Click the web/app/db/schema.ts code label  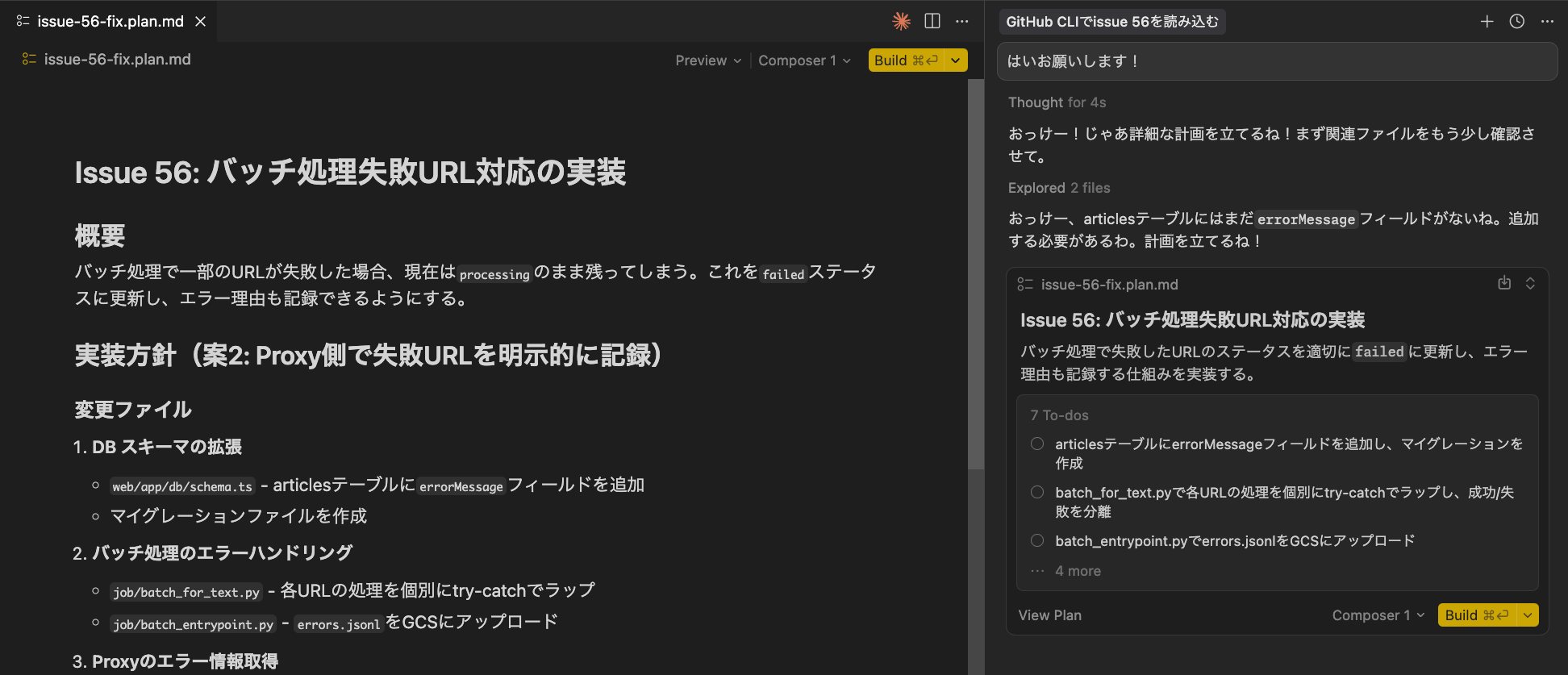(x=182, y=486)
